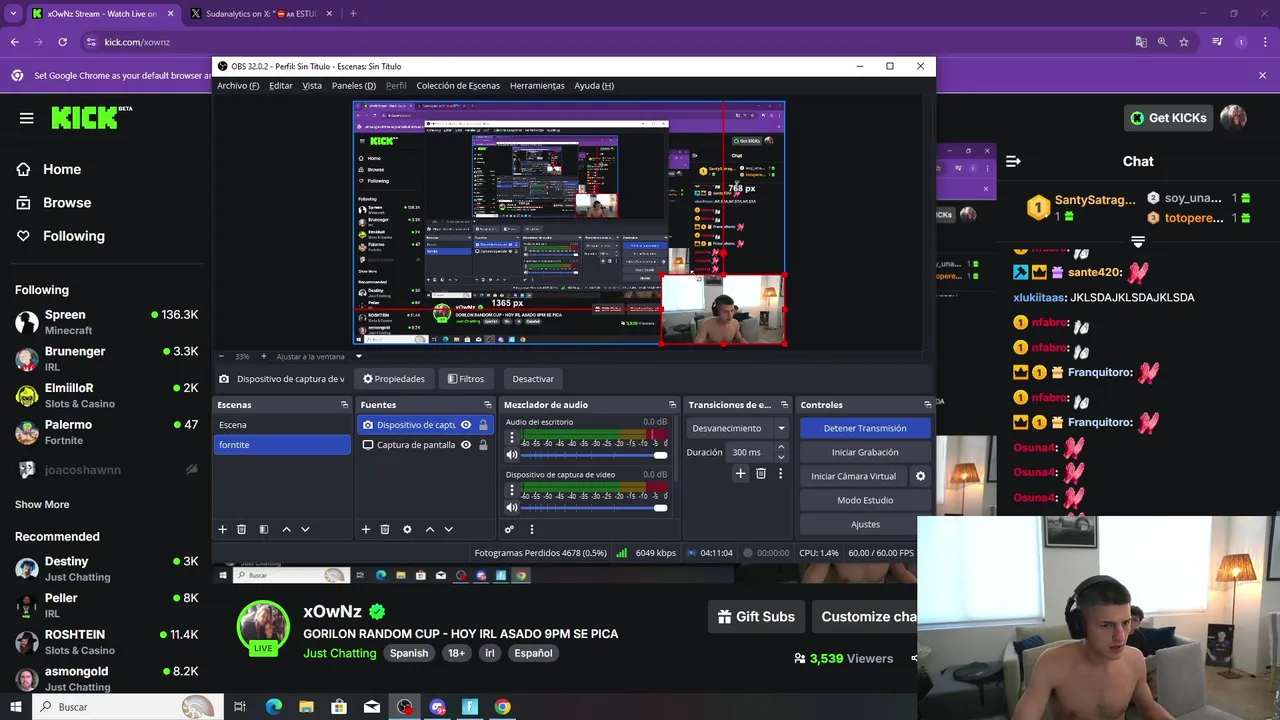Open transition properties three-dot menu

[x=781, y=473]
